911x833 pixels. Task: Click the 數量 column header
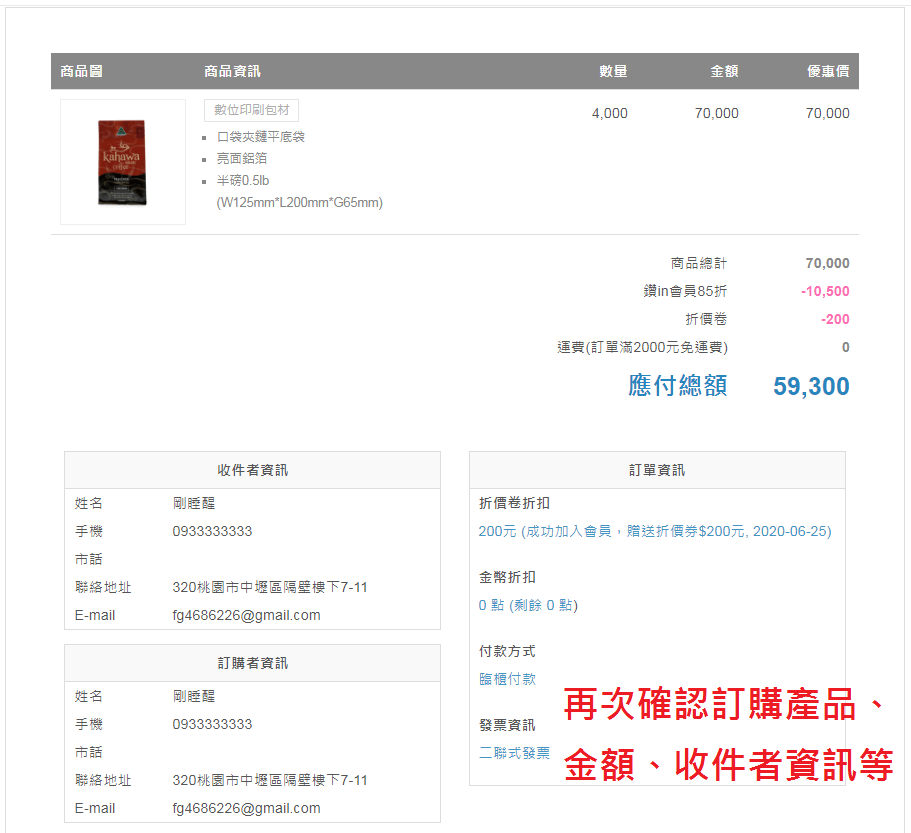coord(613,71)
